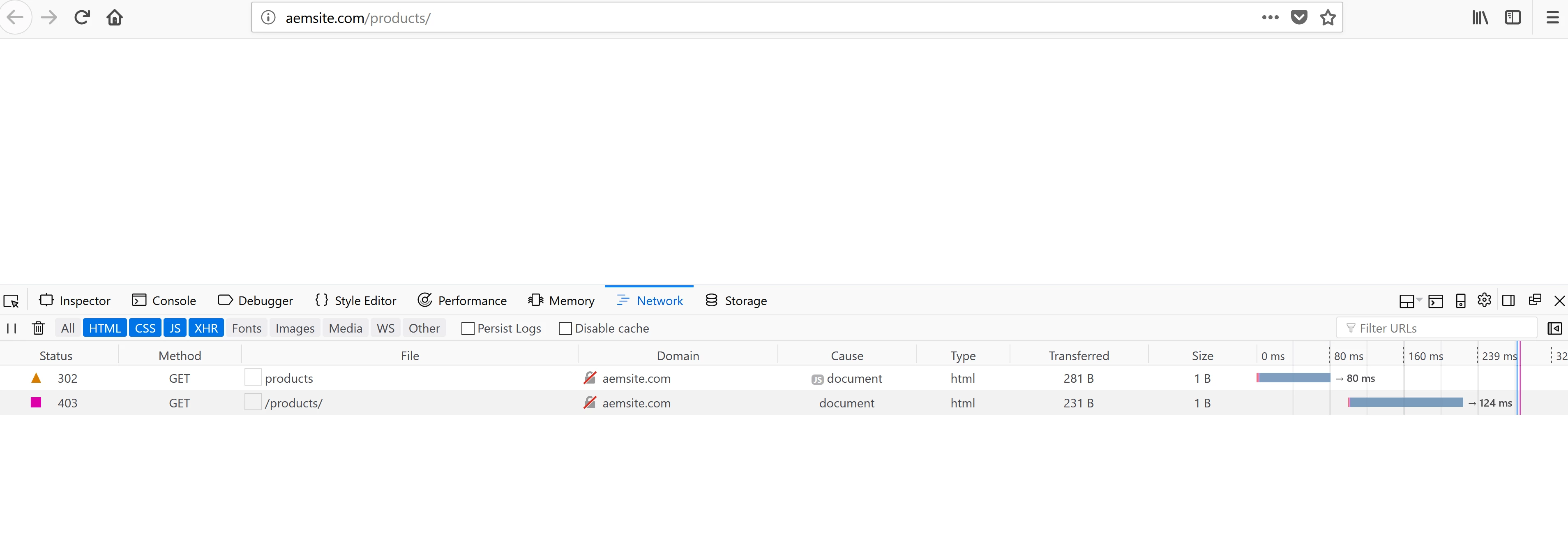Open page actions three-dot menu
The height and width of the screenshot is (548, 1568).
1271,18
